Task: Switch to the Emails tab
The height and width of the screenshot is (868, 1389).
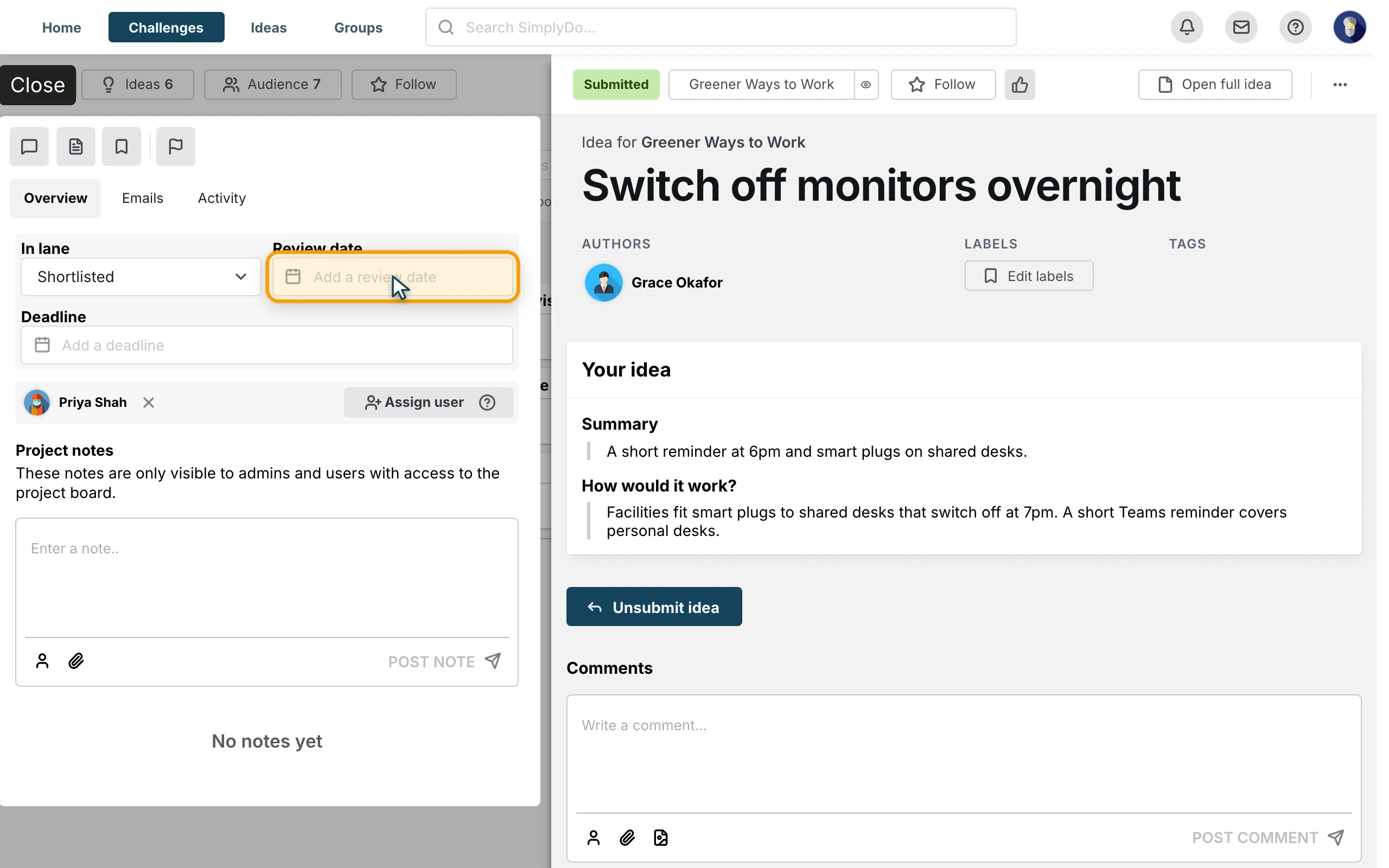Action: tap(142, 198)
